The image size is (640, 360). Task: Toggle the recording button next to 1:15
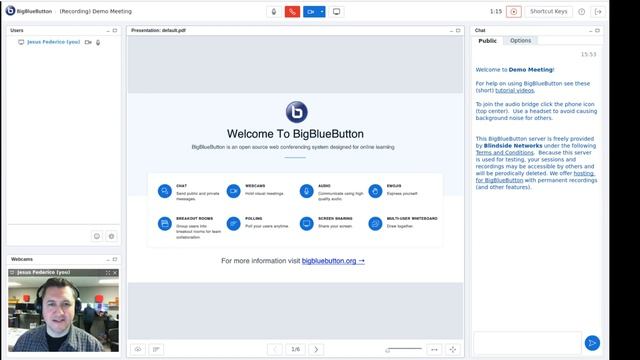point(514,12)
